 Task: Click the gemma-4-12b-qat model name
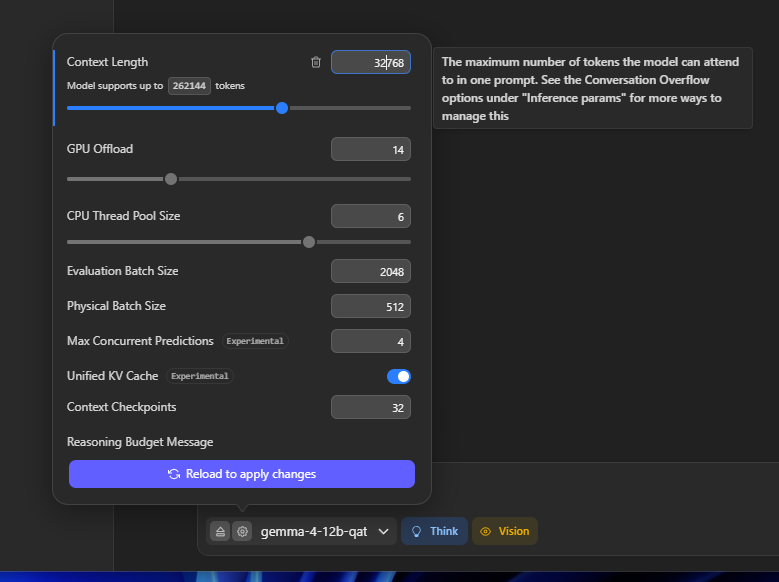(314, 532)
